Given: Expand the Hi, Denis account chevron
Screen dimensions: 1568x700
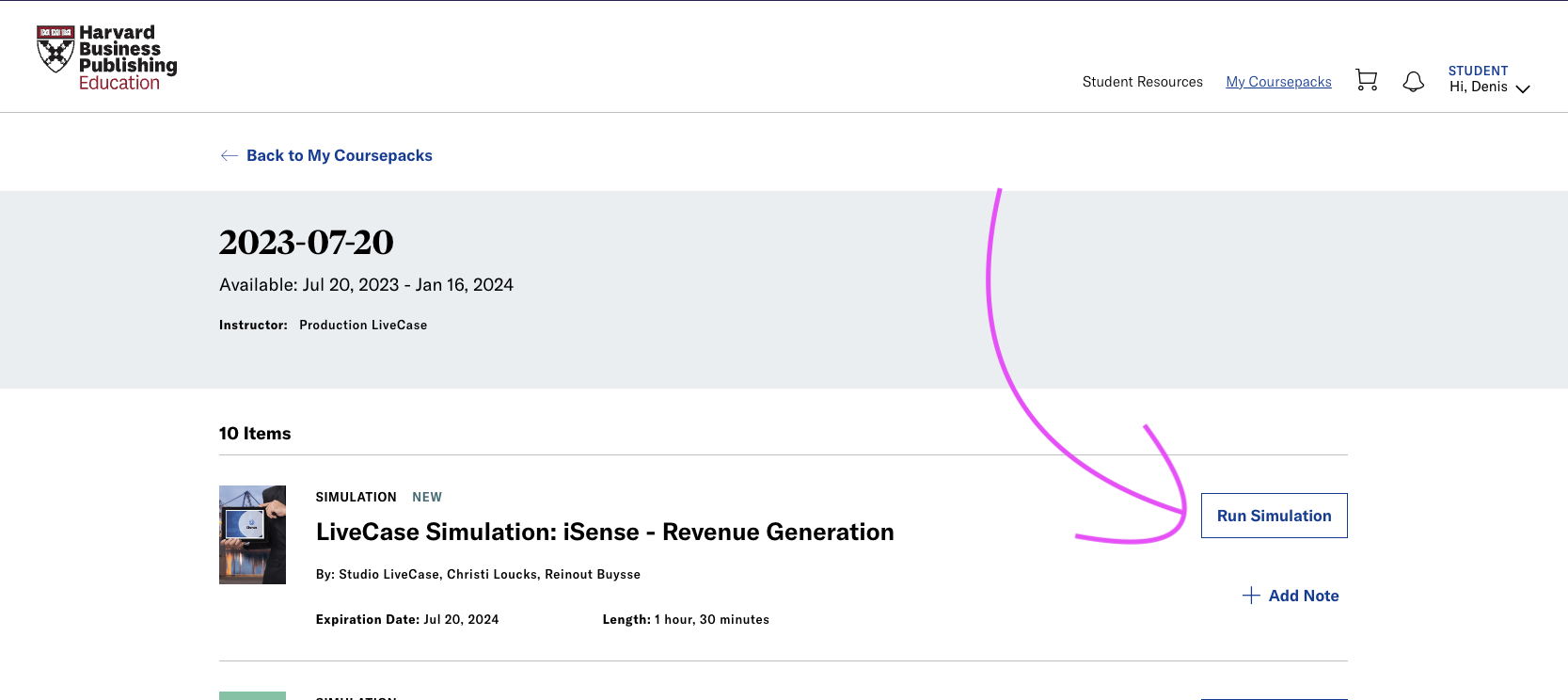Looking at the screenshot, I should pyautogui.click(x=1523, y=88).
